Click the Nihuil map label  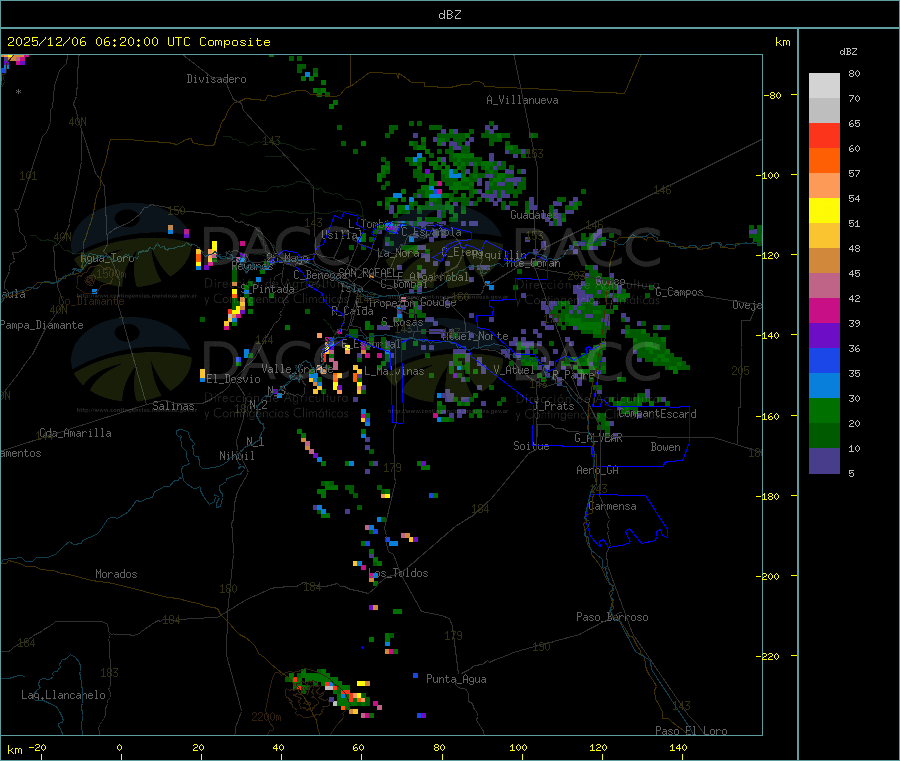coord(237,456)
